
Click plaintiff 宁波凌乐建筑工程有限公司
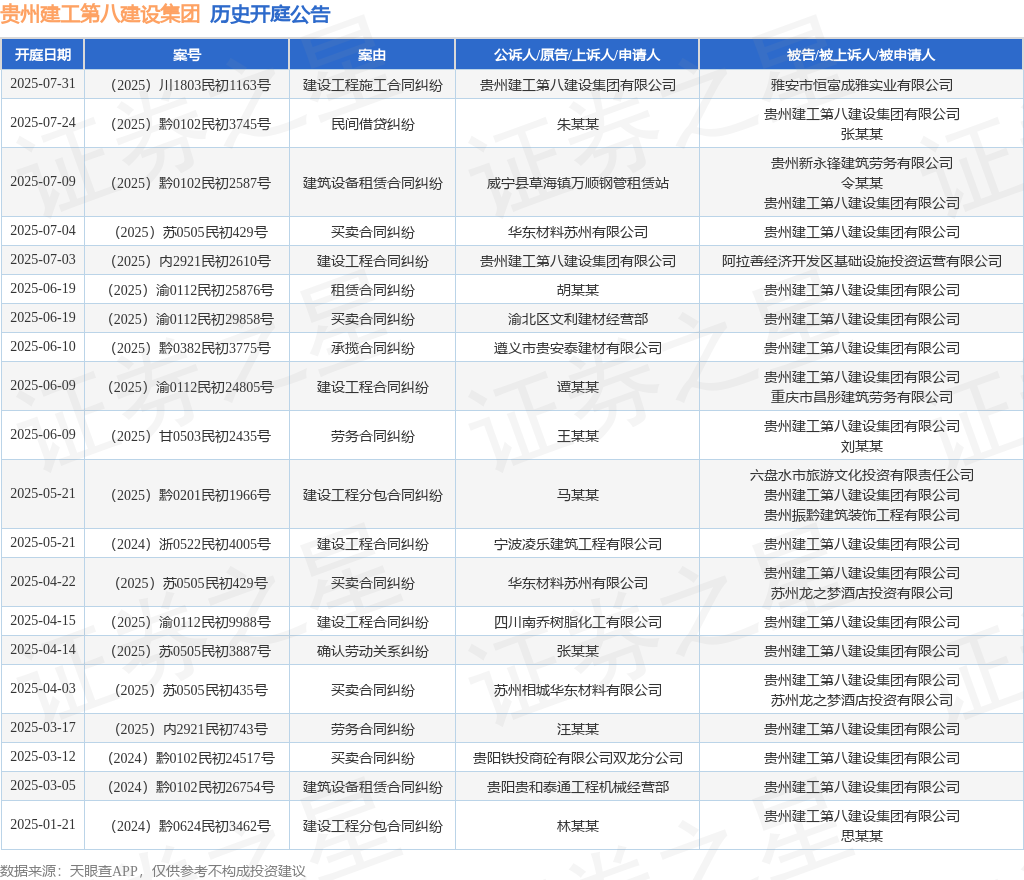(x=577, y=544)
